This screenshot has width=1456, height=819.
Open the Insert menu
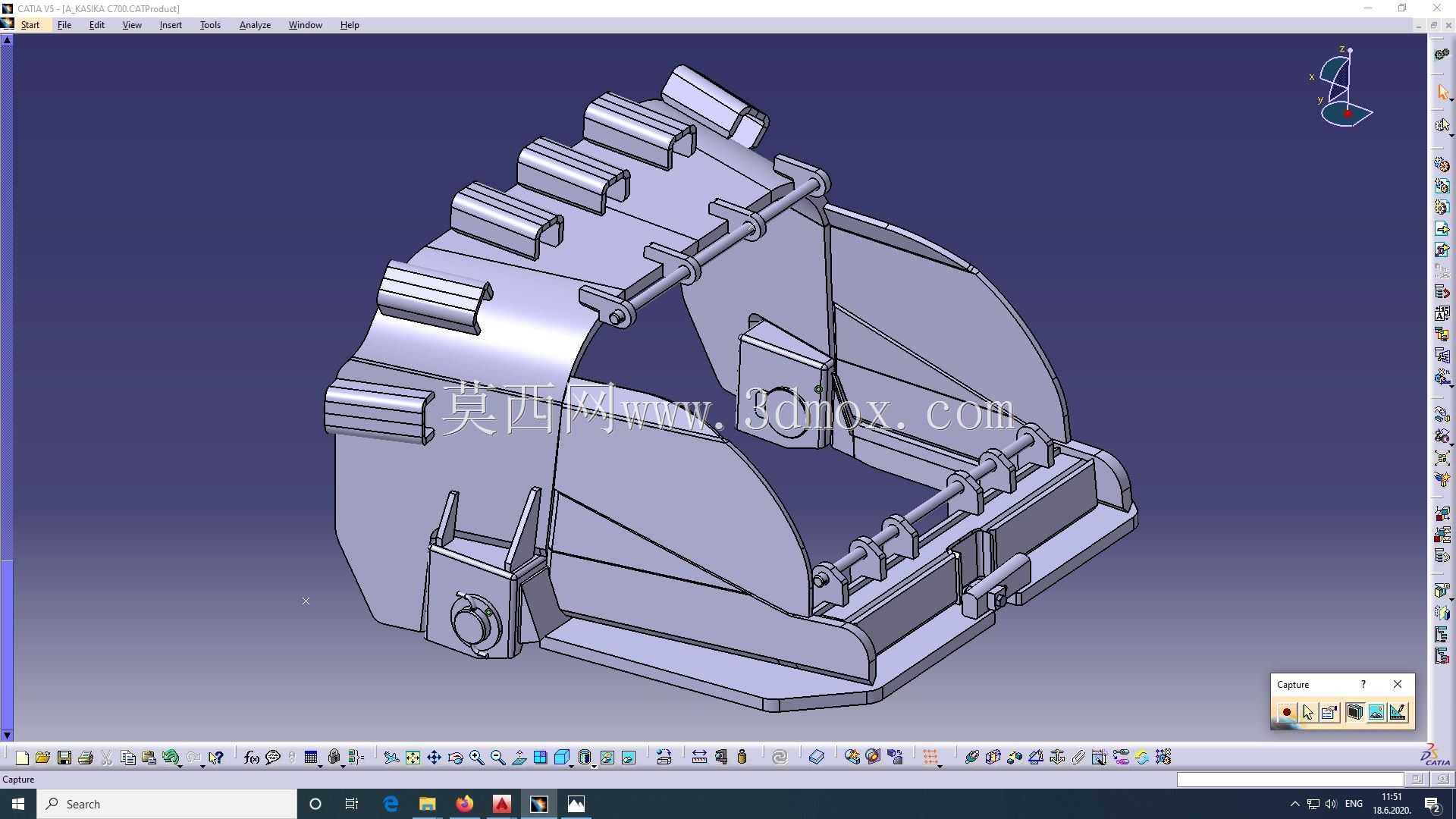click(171, 25)
